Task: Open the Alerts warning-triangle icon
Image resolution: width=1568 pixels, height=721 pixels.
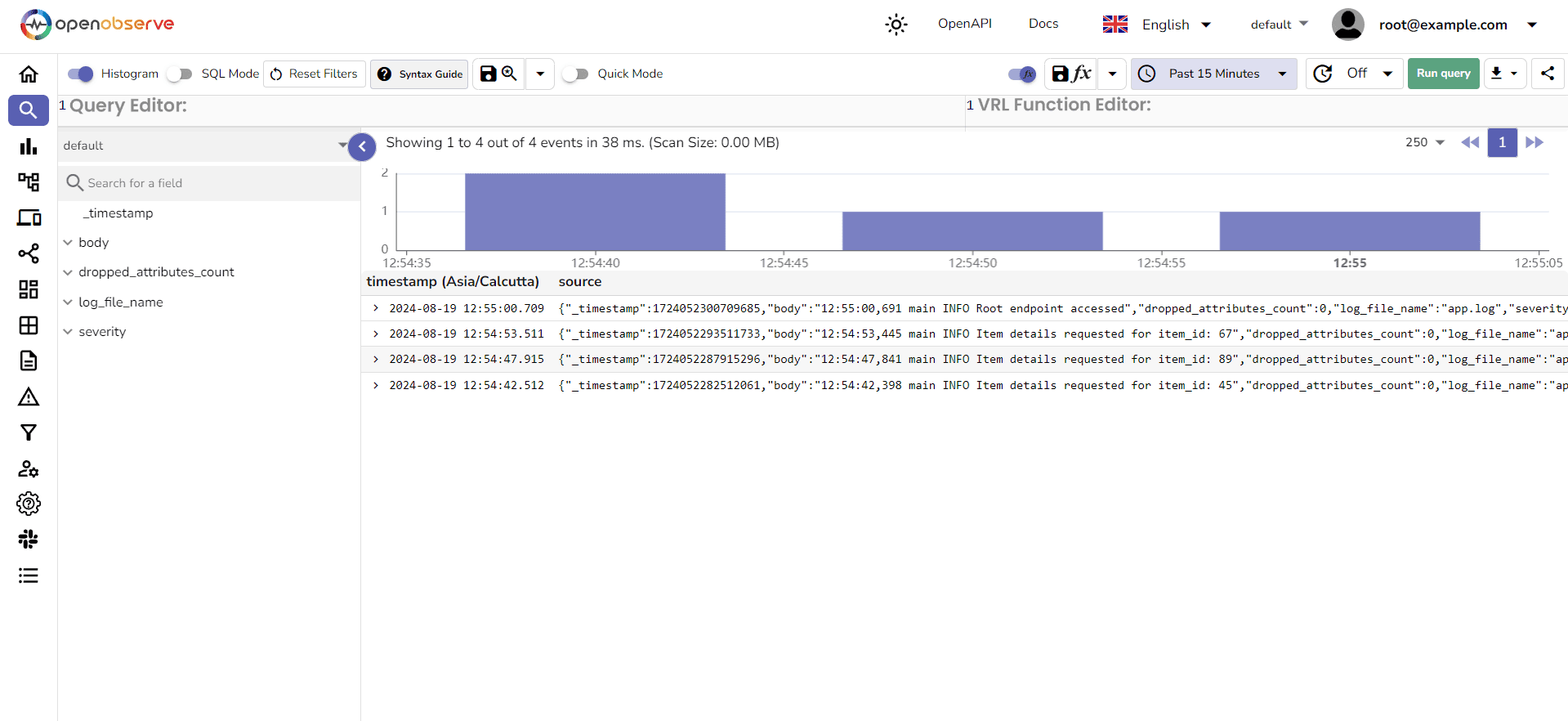Action: [x=29, y=397]
